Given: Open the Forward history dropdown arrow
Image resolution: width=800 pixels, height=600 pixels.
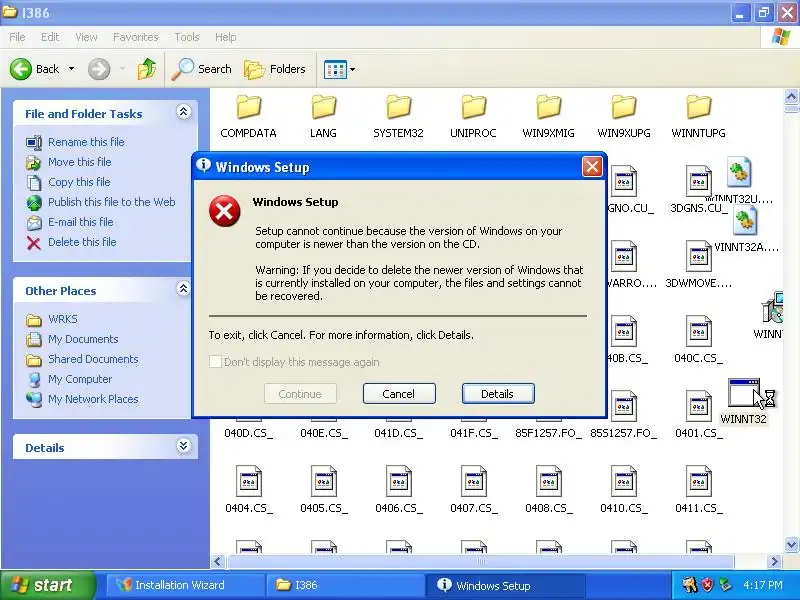Looking at the screenshot, I should pyautogui.click(x=122, y=69).
